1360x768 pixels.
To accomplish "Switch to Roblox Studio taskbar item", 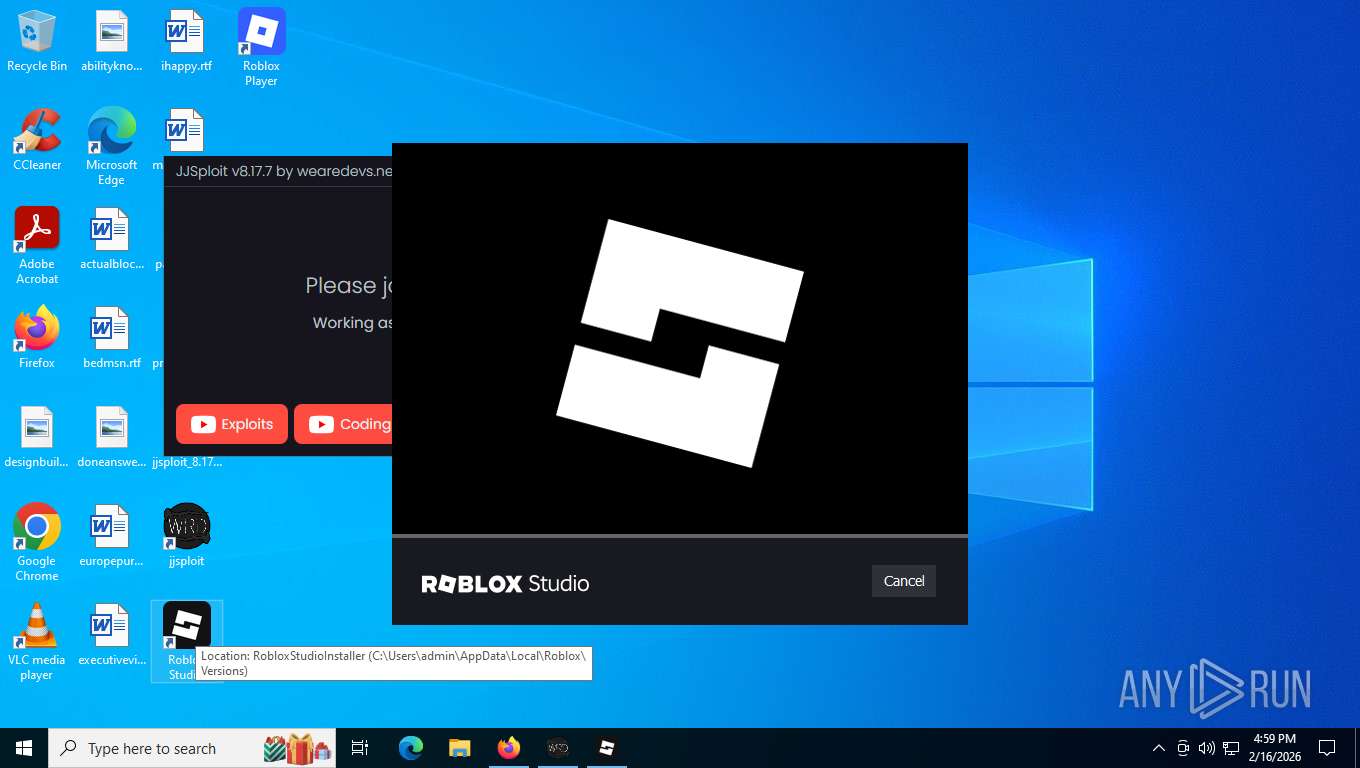I will tap(606, 748).
